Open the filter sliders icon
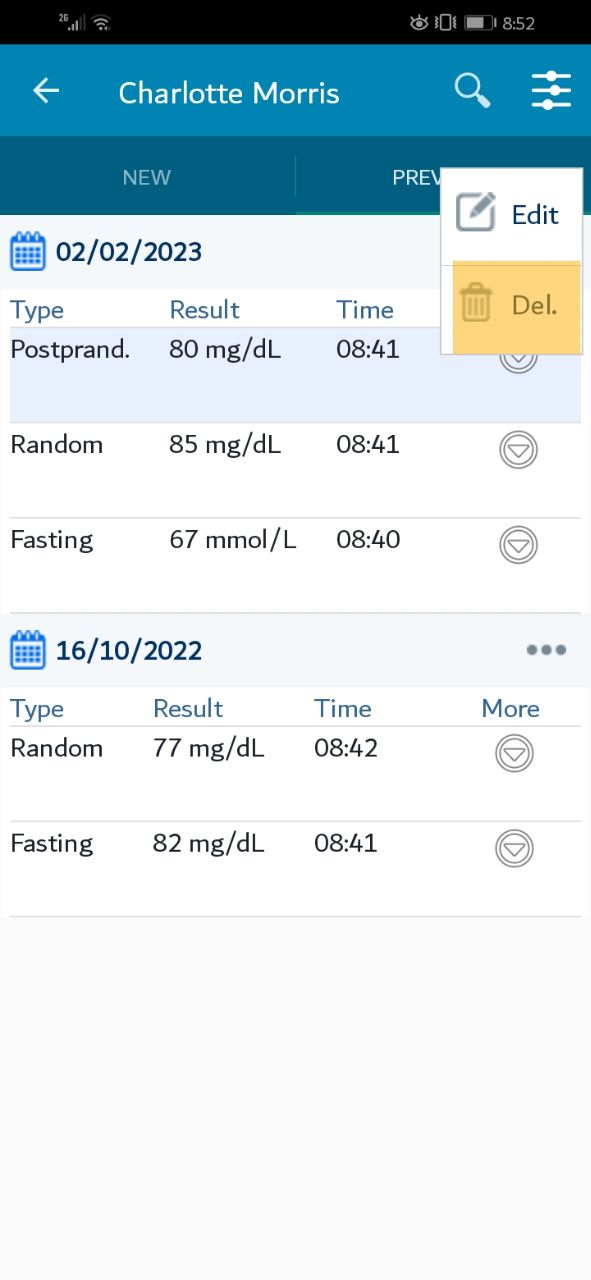The image size is (591, 1280). [551, 91]
